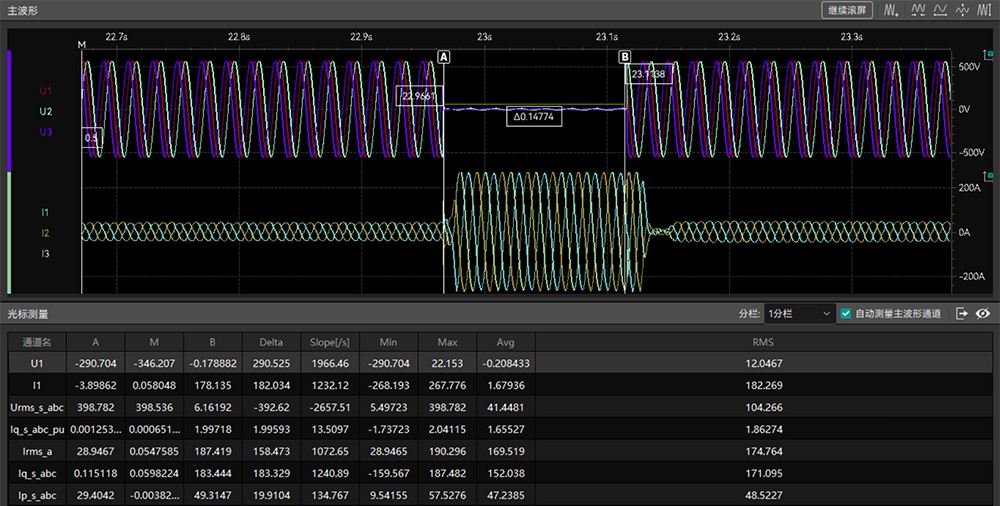Toggle the 自动测量主波形通道 checkbox

pos(846,314)
